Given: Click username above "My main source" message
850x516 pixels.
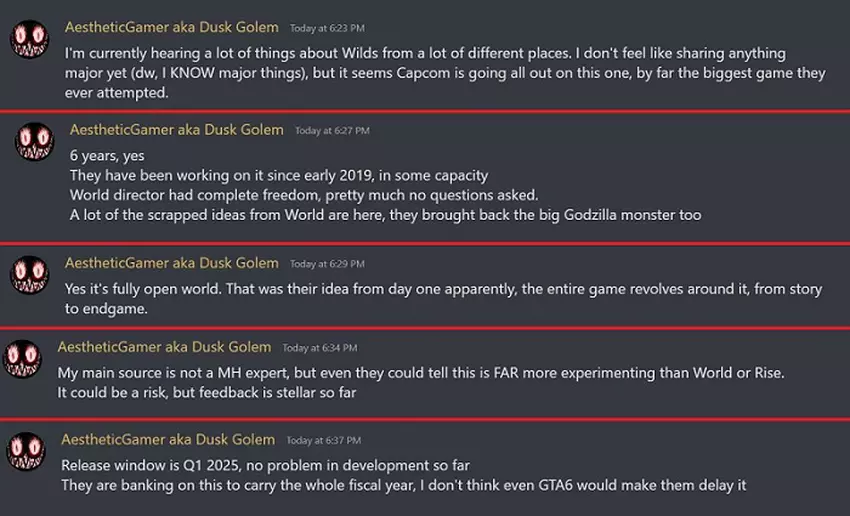Looking at the screenshot, I should pyautogui.click(x=165, y=347).
